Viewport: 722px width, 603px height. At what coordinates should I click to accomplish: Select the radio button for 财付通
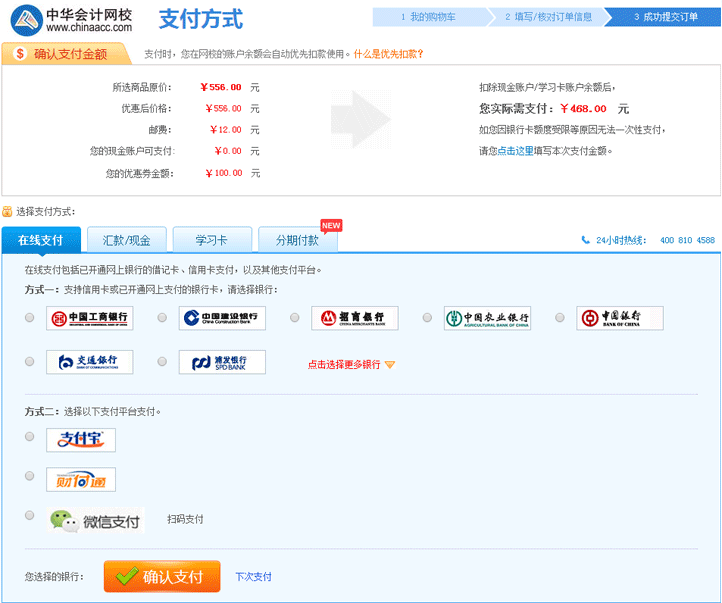(x=30, y=476)
